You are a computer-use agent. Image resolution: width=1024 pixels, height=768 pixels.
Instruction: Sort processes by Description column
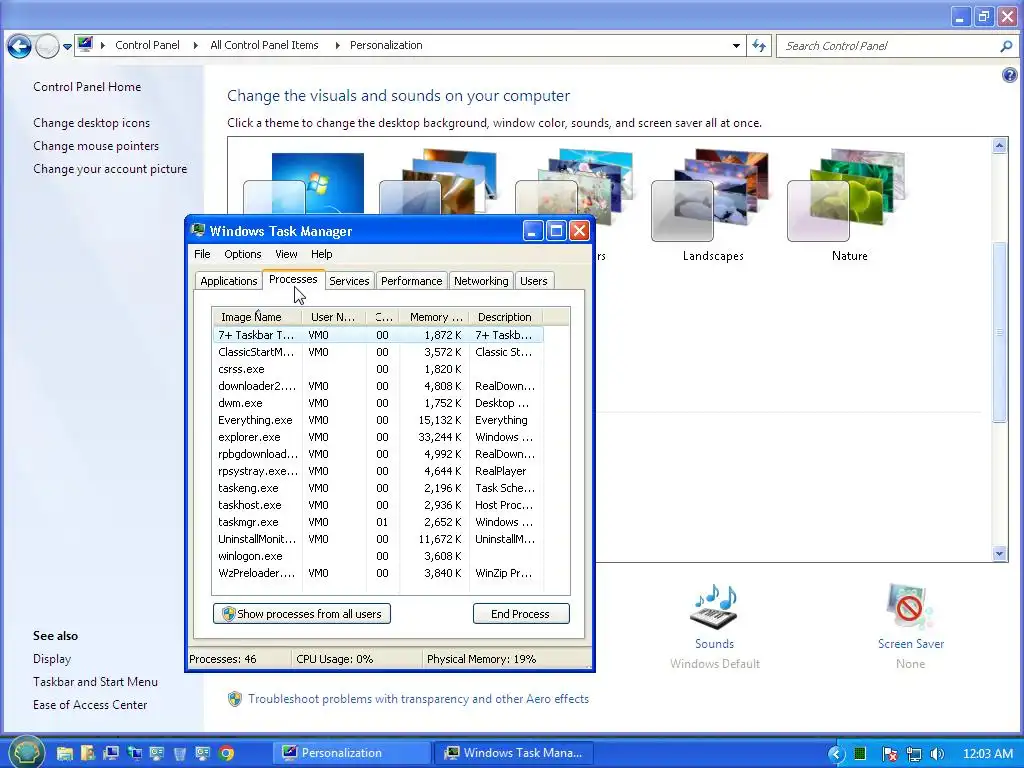[505, 317]
